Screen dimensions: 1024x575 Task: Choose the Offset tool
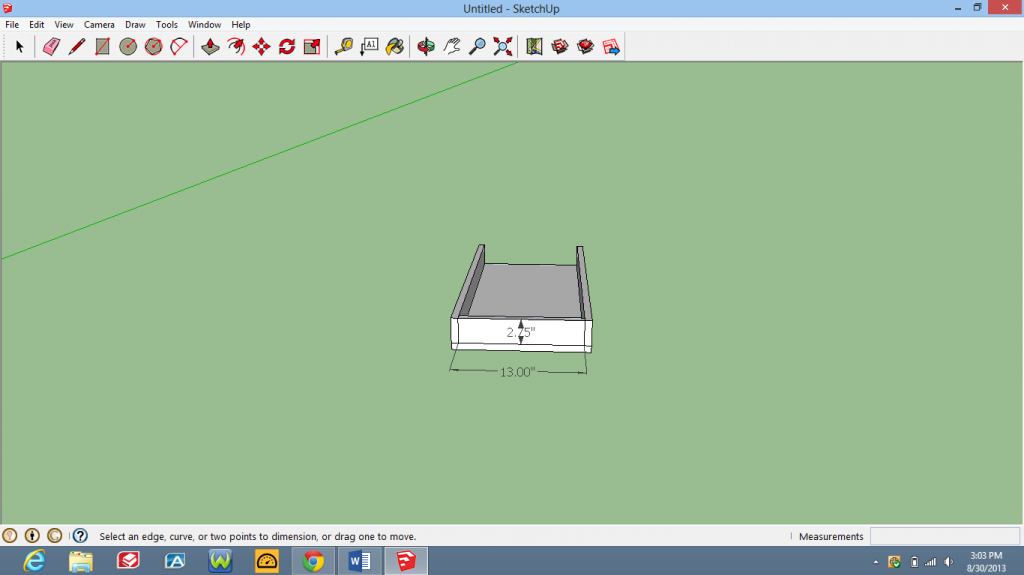tap(236, 46)
